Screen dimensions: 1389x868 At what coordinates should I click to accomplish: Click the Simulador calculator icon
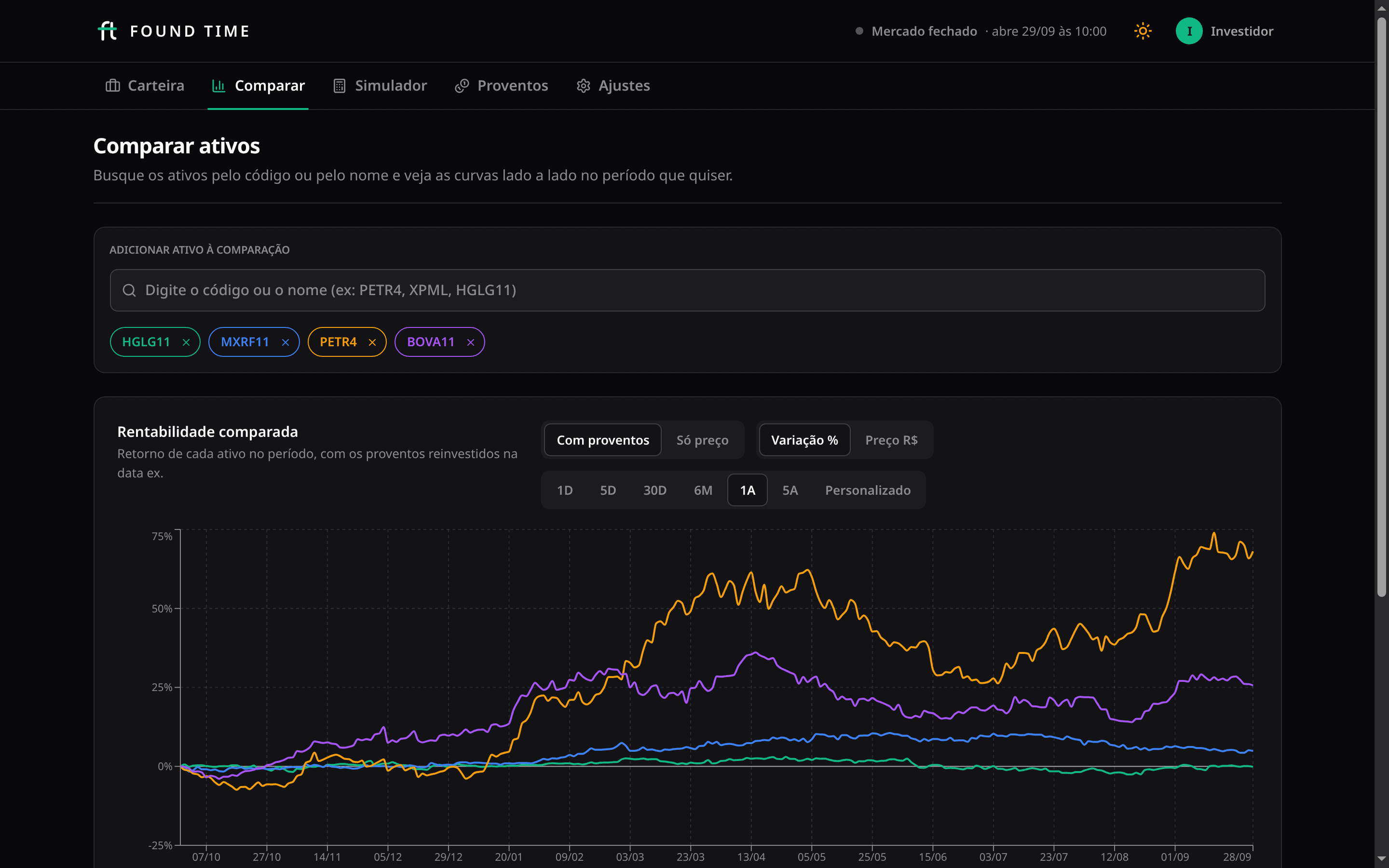pyautogui.click(x=339, y=85)
